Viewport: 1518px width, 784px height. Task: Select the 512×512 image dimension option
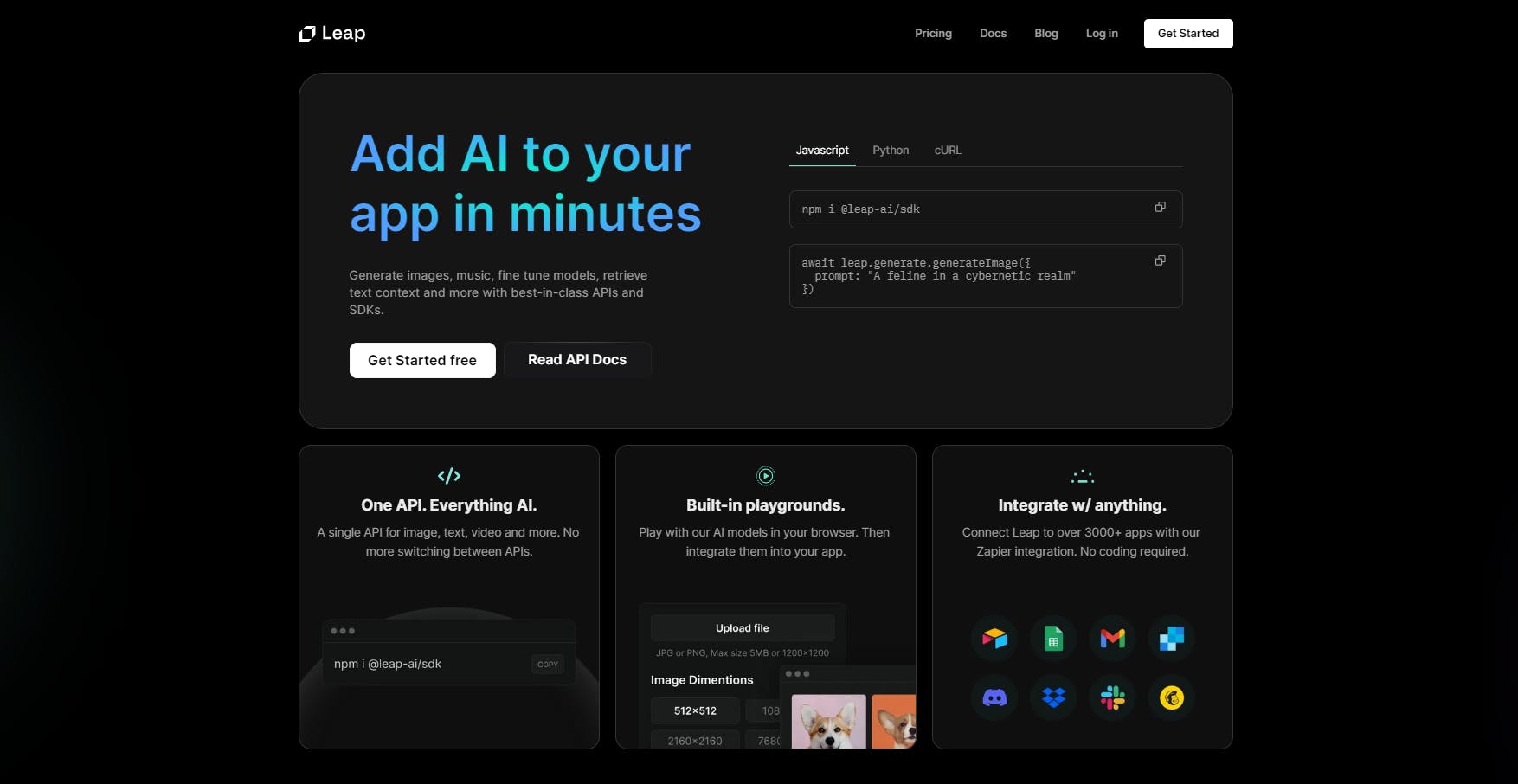pyautogui.click(x=695, y=711)
